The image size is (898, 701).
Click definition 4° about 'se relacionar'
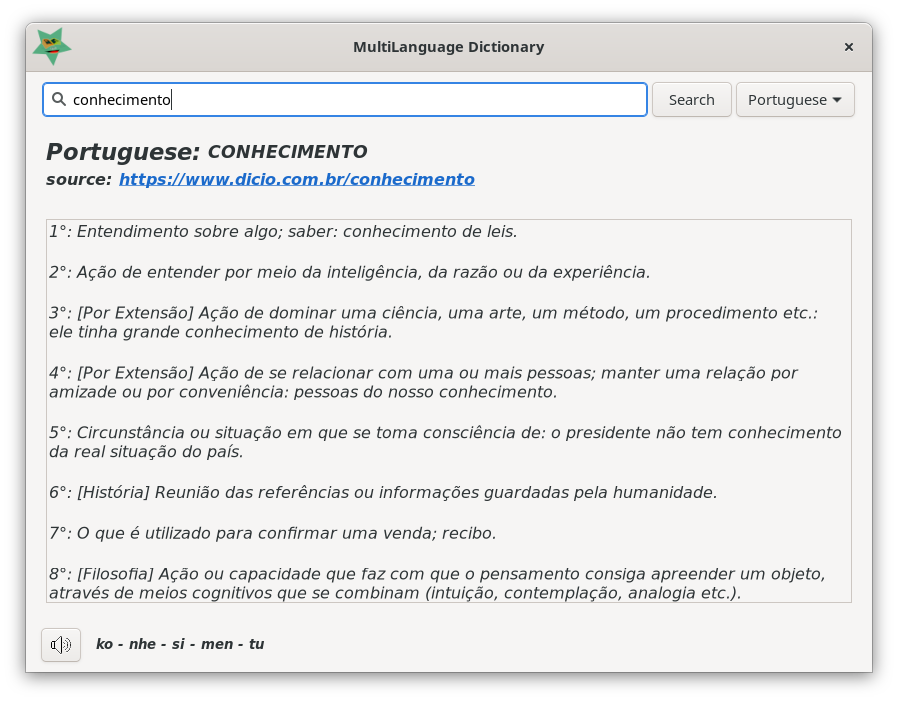tap(423, 383)
